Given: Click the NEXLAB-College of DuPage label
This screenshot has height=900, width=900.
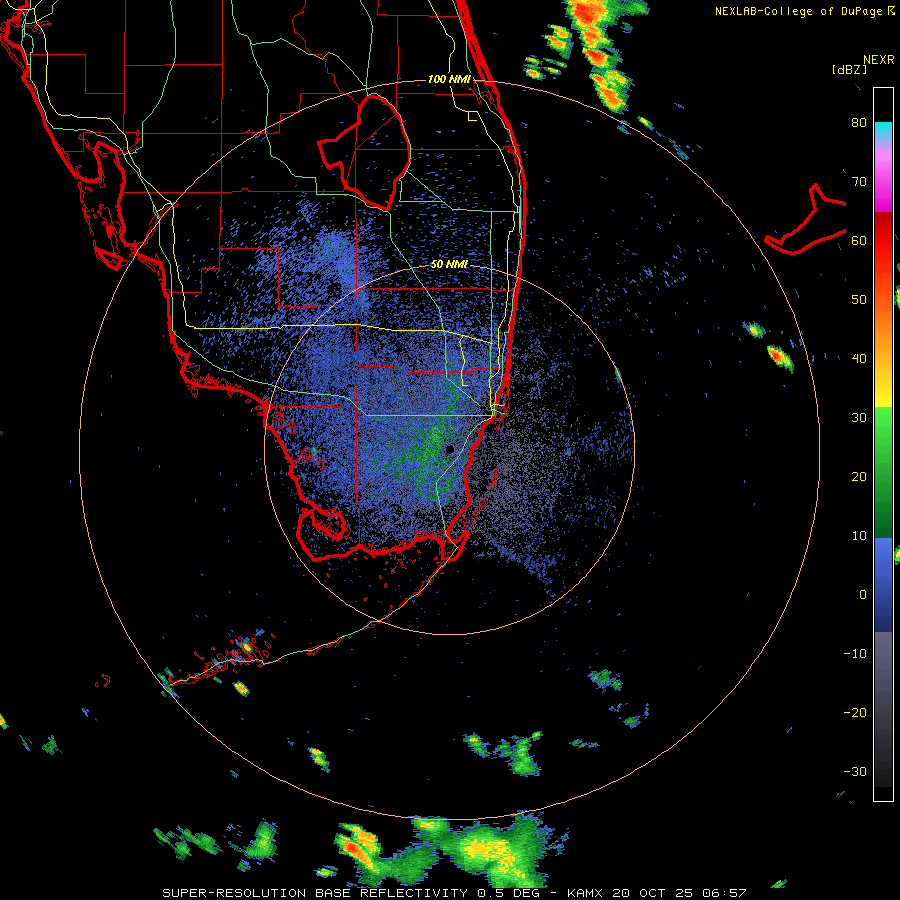Looking at the screenshot, I should coord(798,11).
